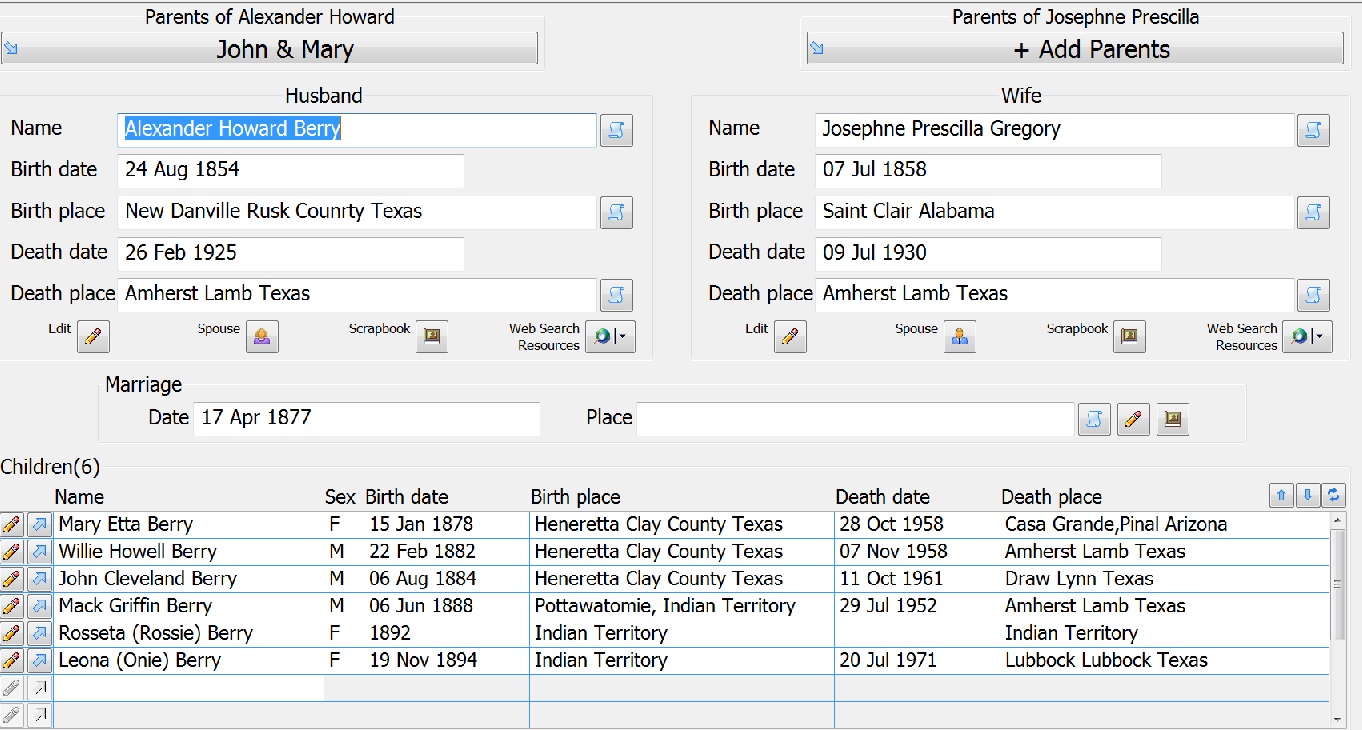Image resolution: width=1362 pixels, height=730 pixels.
Task: Click the sort children refresh icon
Action: pos(1333,495)
